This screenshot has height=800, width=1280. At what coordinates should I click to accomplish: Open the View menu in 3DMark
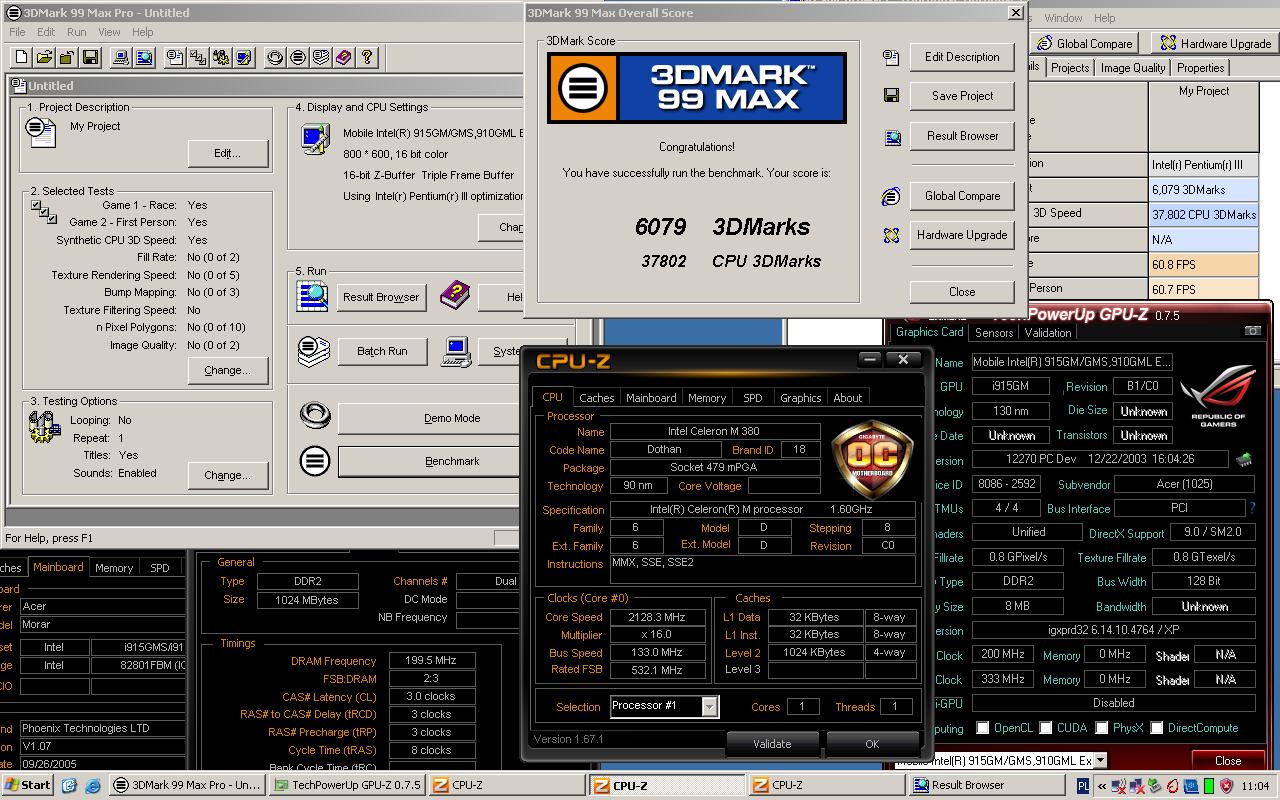[x=109, y=32]
